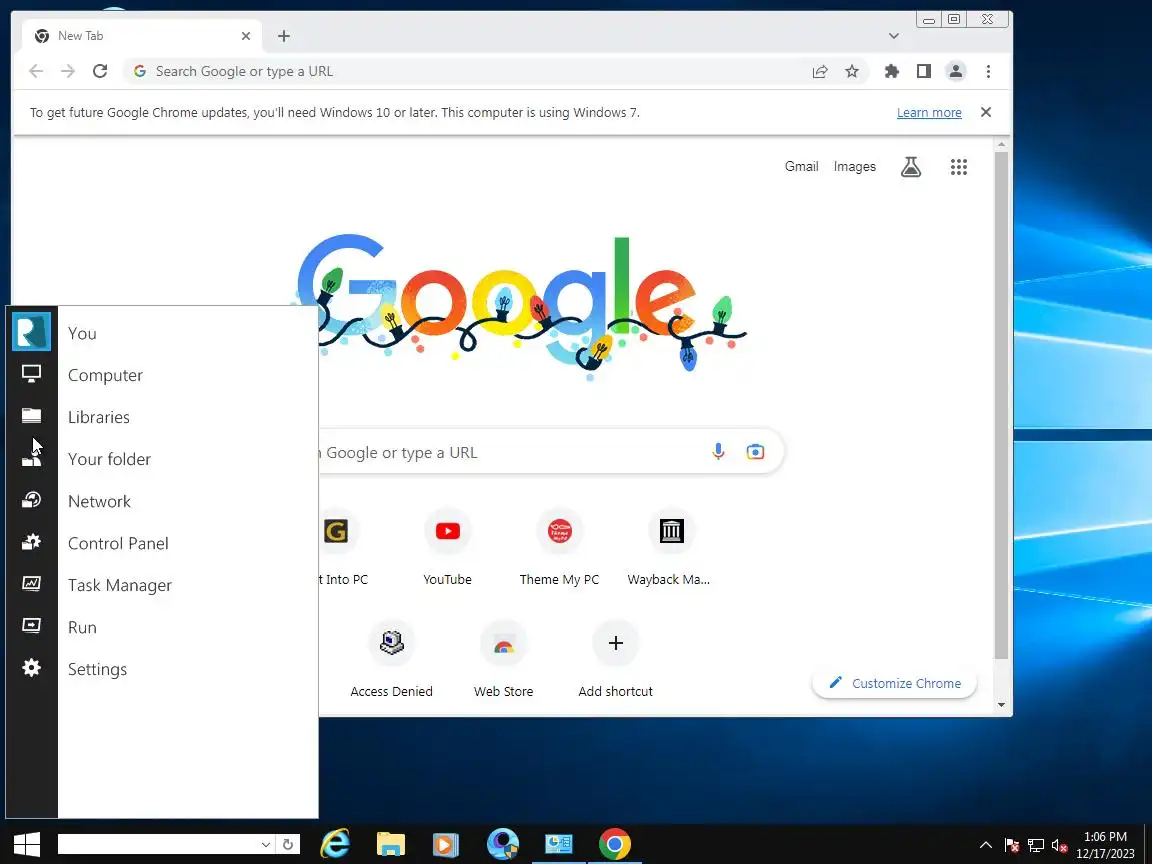This screenshot has height=864, width=1152.
Task: Click the Settings cog icon in the sidebar
Action: [x=31, y=668]
